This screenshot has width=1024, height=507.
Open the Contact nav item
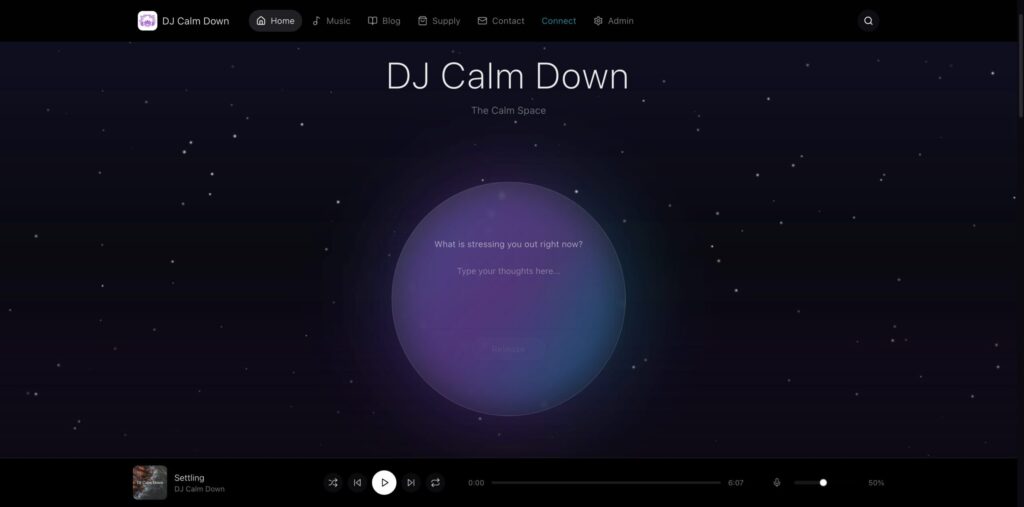pyautogui.click(x=501, y=21)
